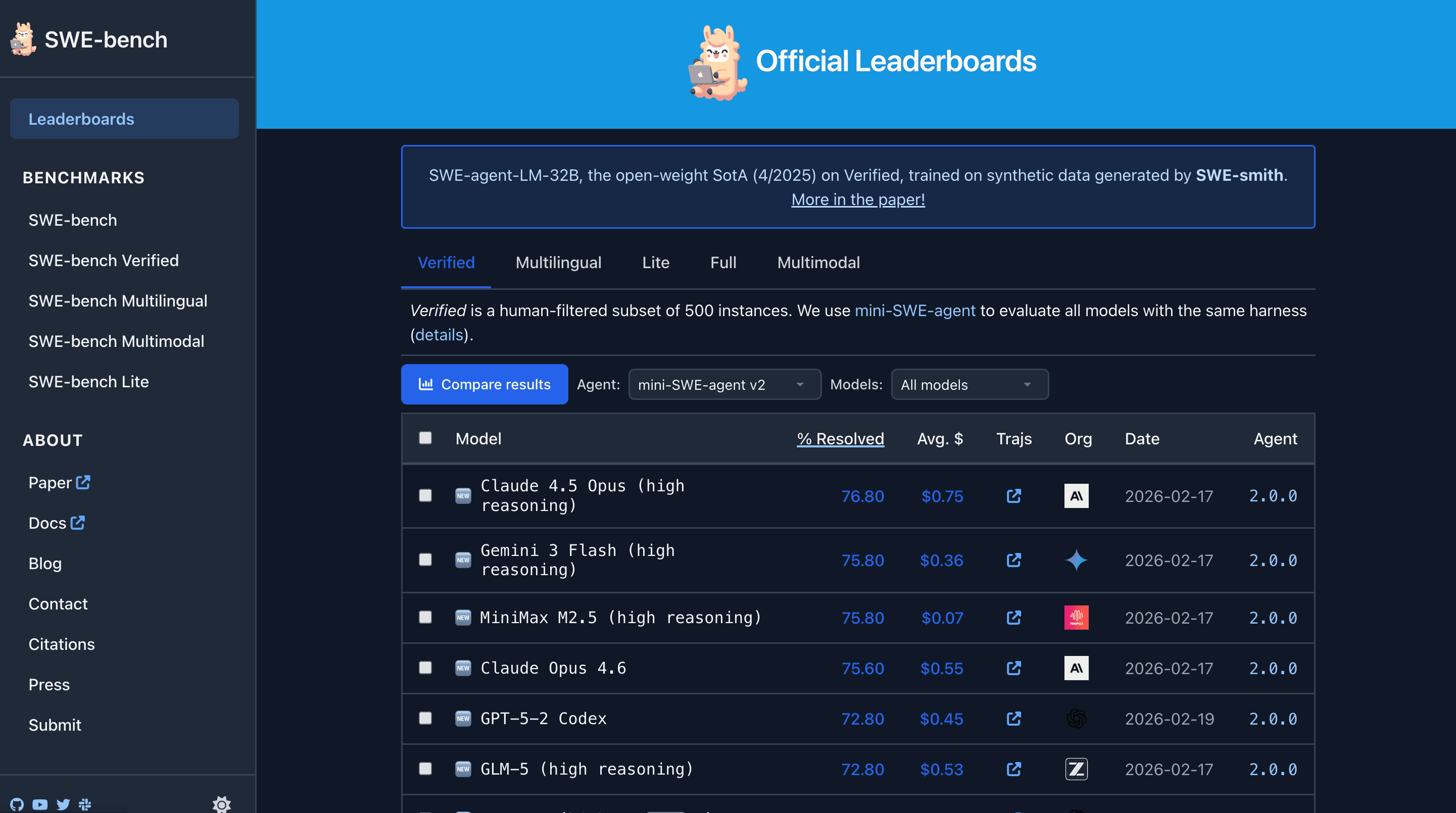This screenshot has height=813, width=1456.
Task: Open the Slack icon in sidebar footer
Action: point(85,804)
